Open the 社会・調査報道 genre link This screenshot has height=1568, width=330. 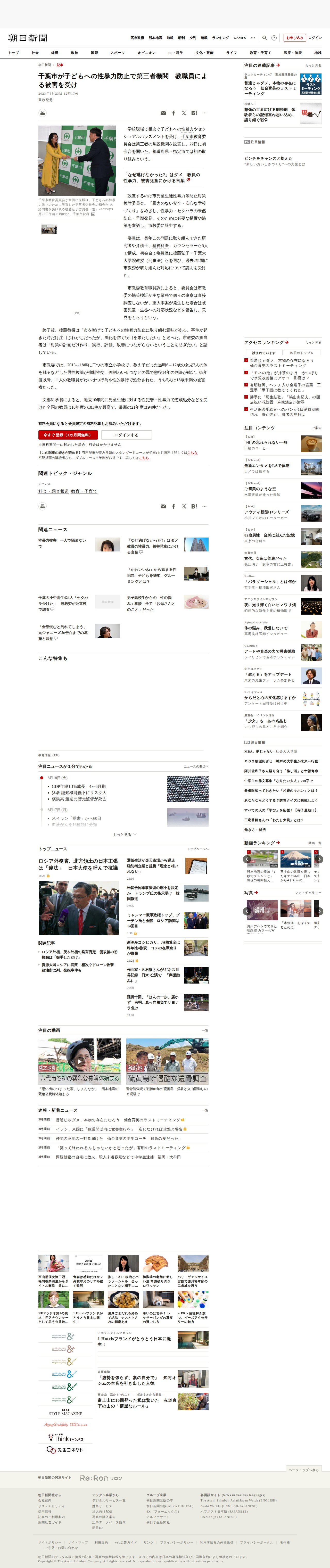(x=54, y=491)
